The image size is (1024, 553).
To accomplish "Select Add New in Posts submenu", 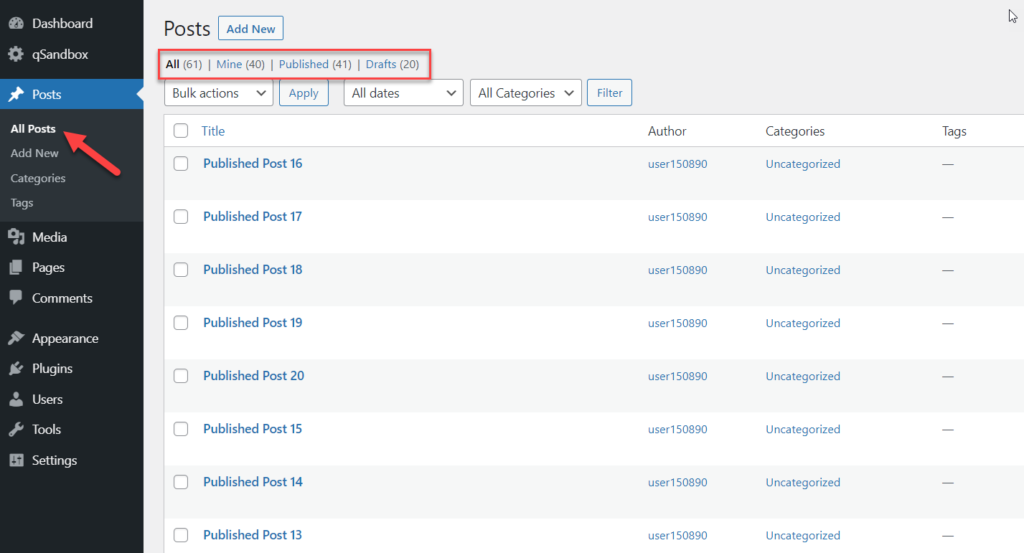I will click(34, 153).
